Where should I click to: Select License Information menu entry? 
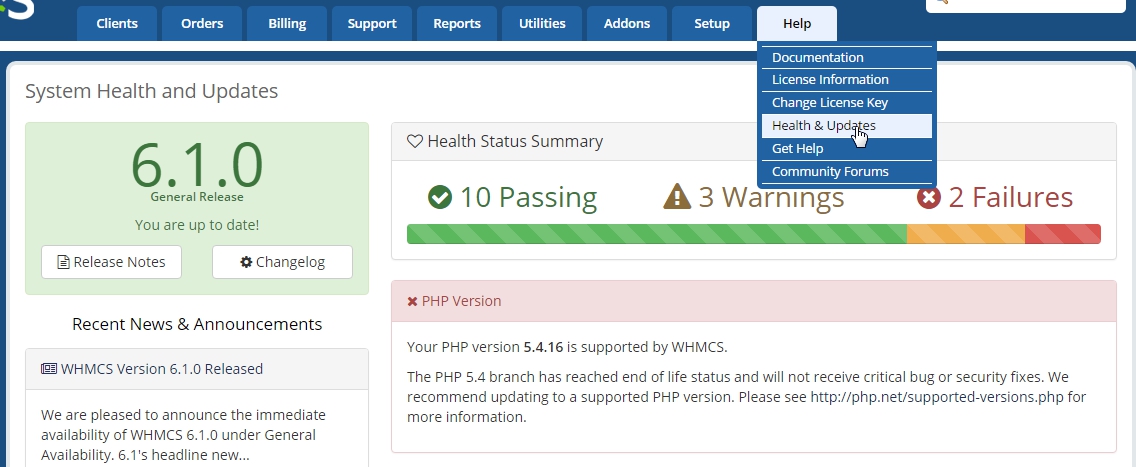[846, 80]
